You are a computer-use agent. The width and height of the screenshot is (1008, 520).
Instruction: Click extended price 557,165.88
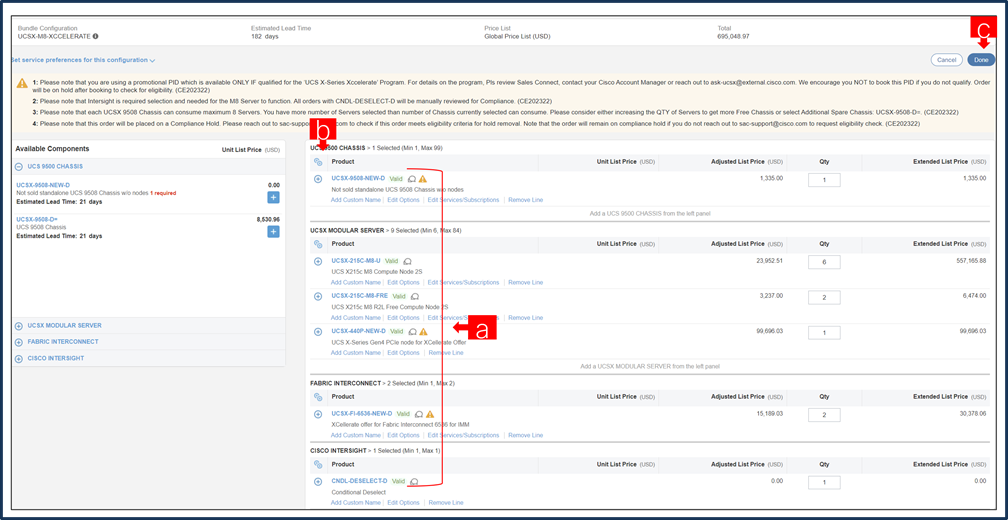coord(970,260)
